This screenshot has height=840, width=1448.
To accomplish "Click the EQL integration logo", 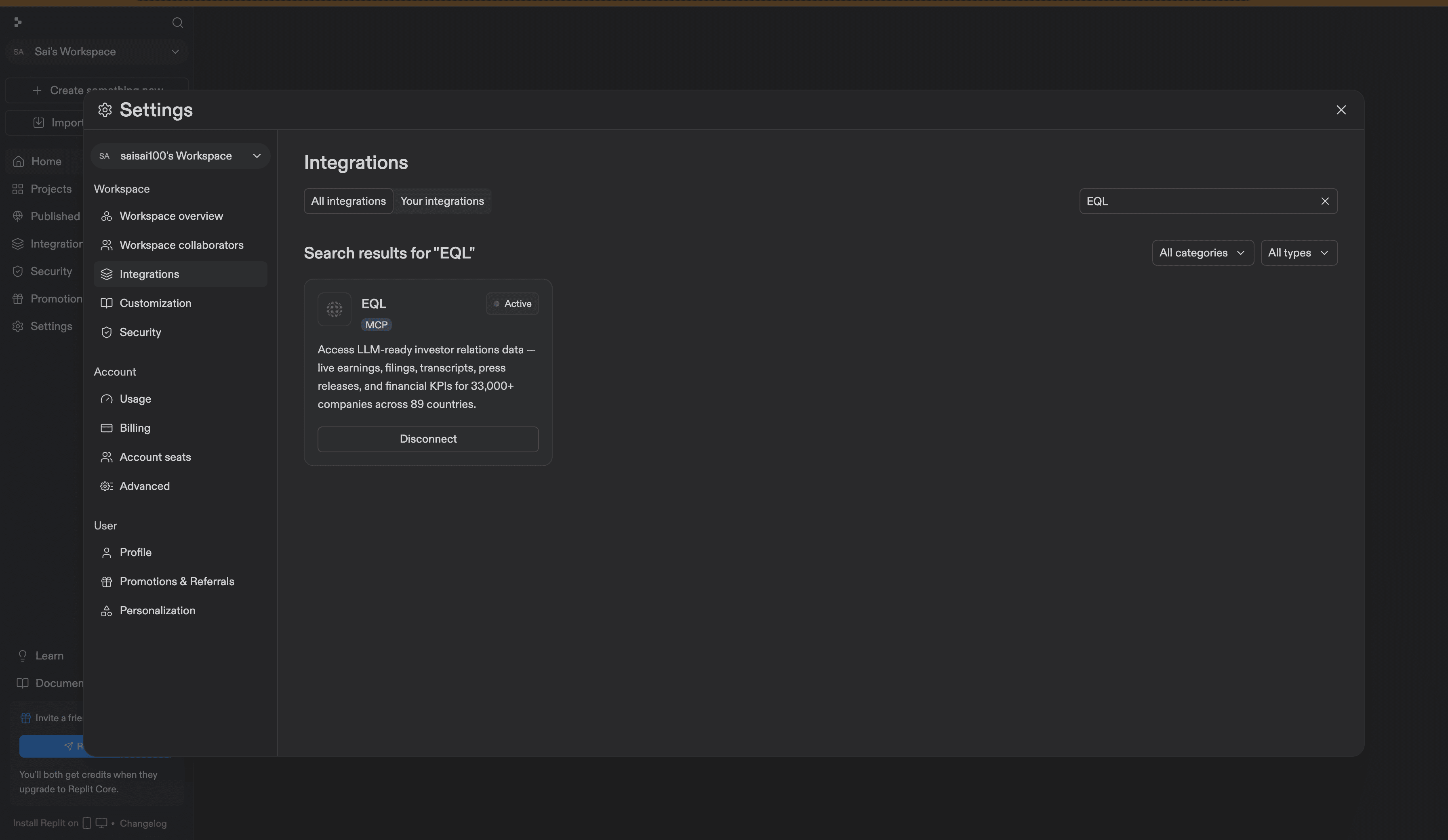I will 335,309.
